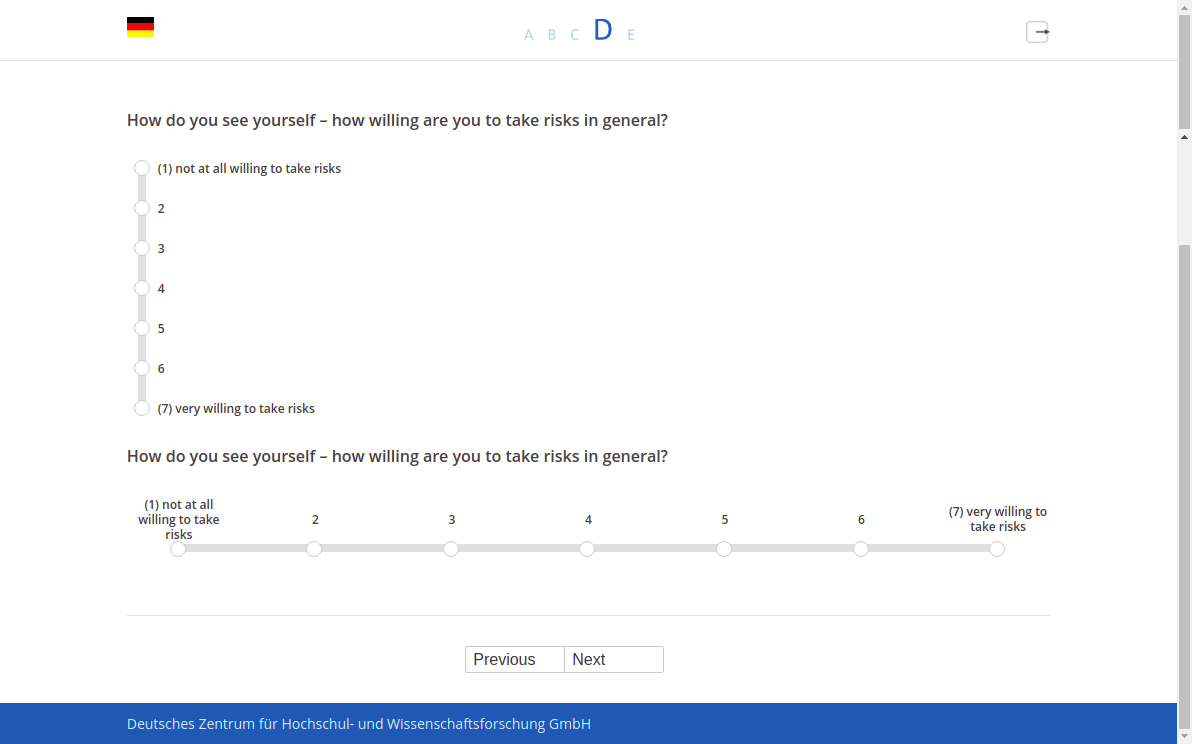Pick point 4 on the horizontal scale

(587, 549)
